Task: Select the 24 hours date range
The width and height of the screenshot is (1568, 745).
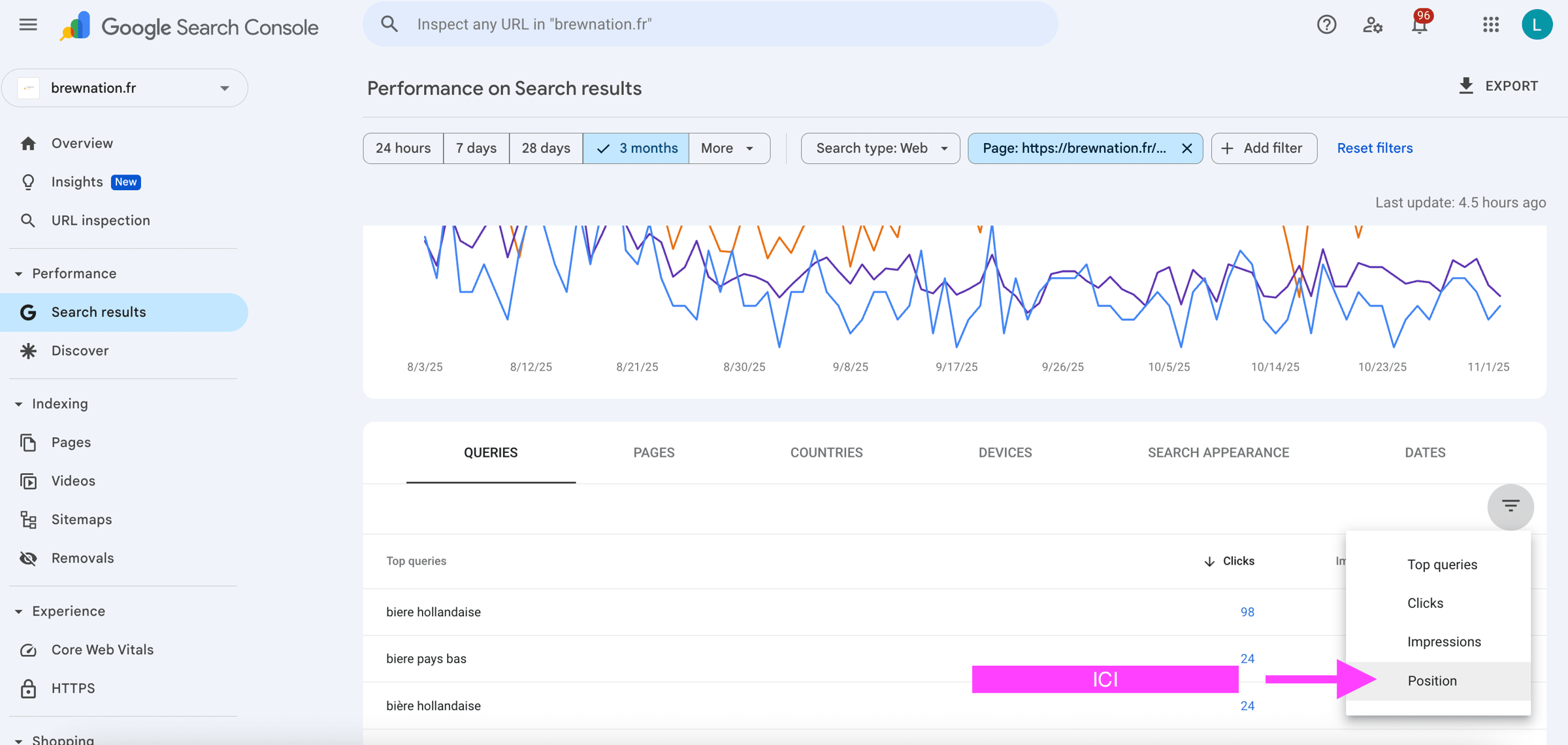Action: click(x=403, y=148)
